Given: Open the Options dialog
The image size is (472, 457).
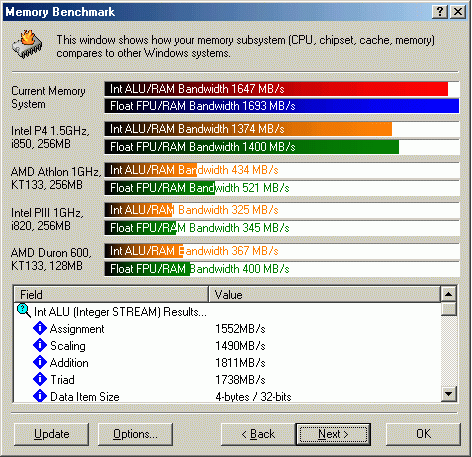Looking at the screenshot, I should pyautogui.click(x=135, y=434).
